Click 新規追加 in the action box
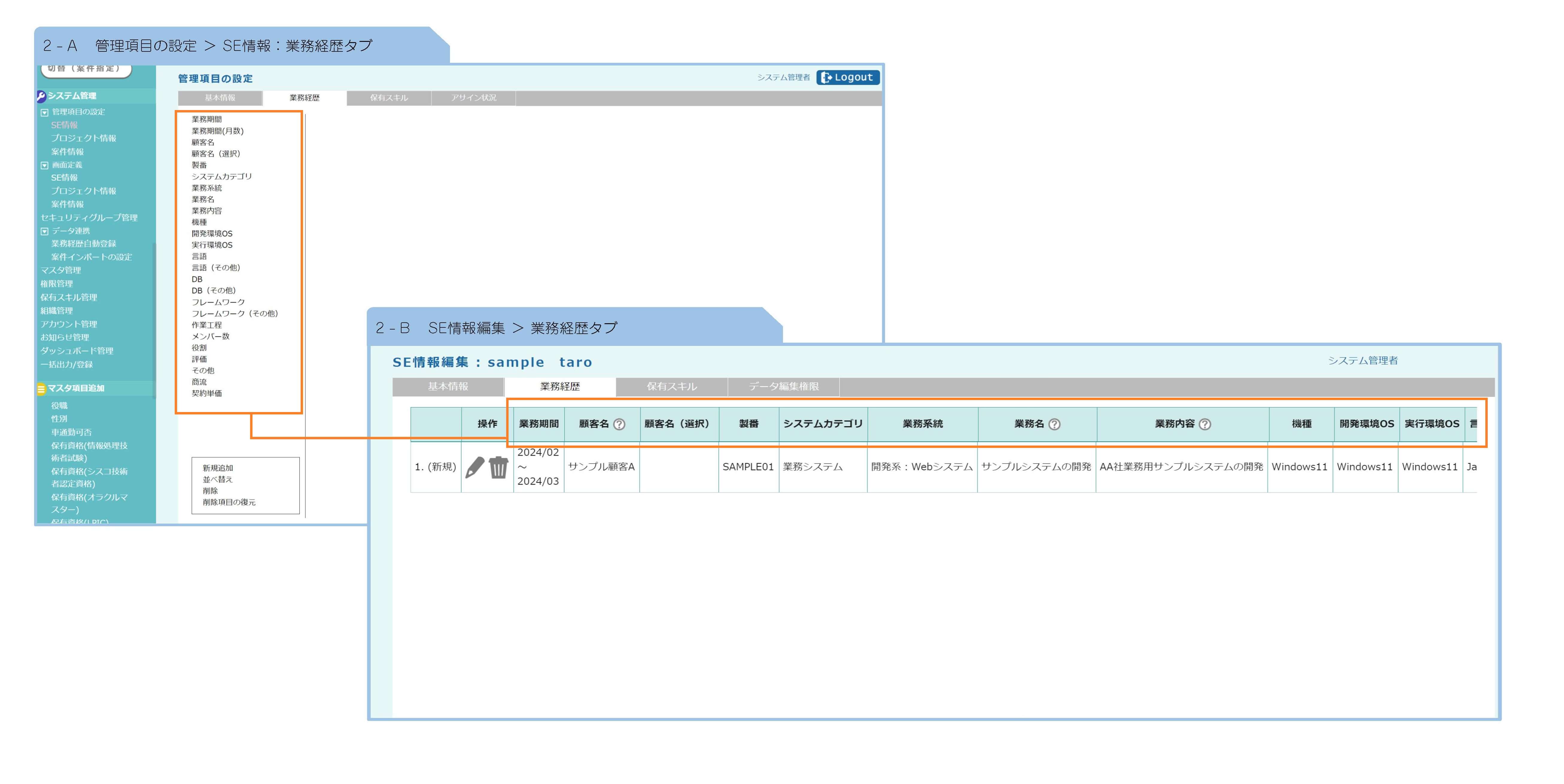Screen dimensions: 1564x784 coord(218,468)
